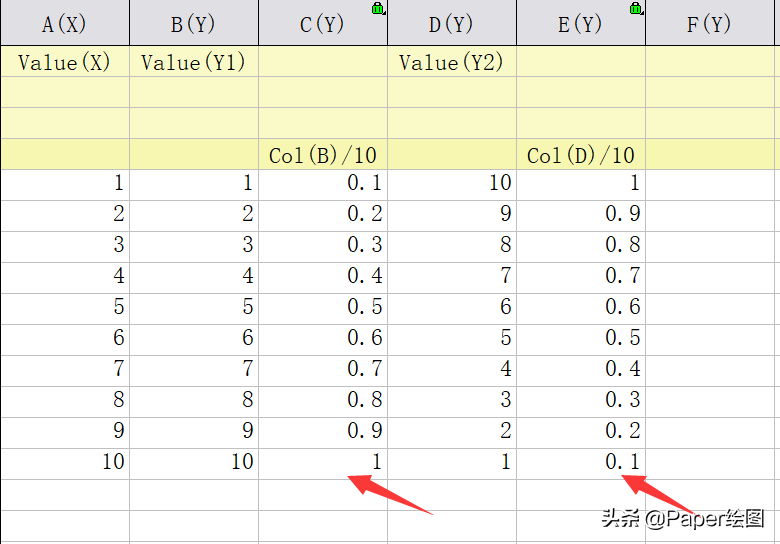Select column C cell with value 0.1
Viewport: 780px width, 544px height.
(323, 185)
